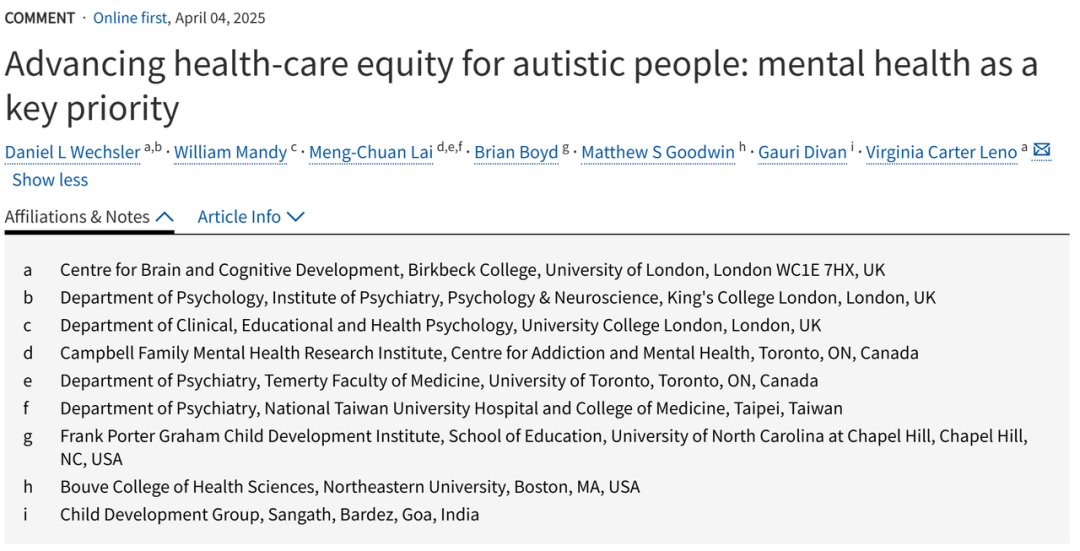Expand the Article Info chevron
This screenshot has height=551, width=1080.
[295, 217]
